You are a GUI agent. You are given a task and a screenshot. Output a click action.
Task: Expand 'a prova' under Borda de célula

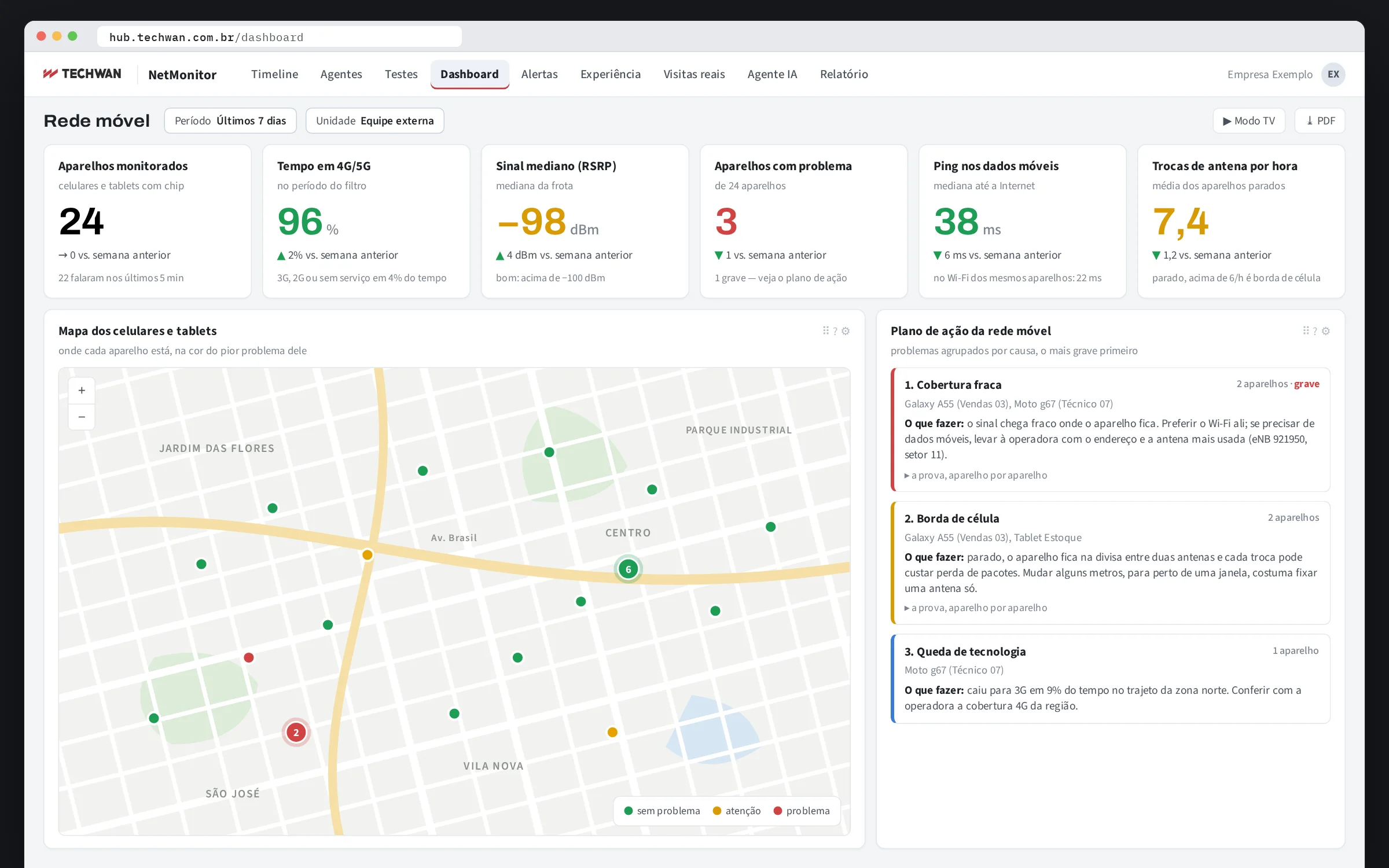pyautogui.click(x=976, y=608)
